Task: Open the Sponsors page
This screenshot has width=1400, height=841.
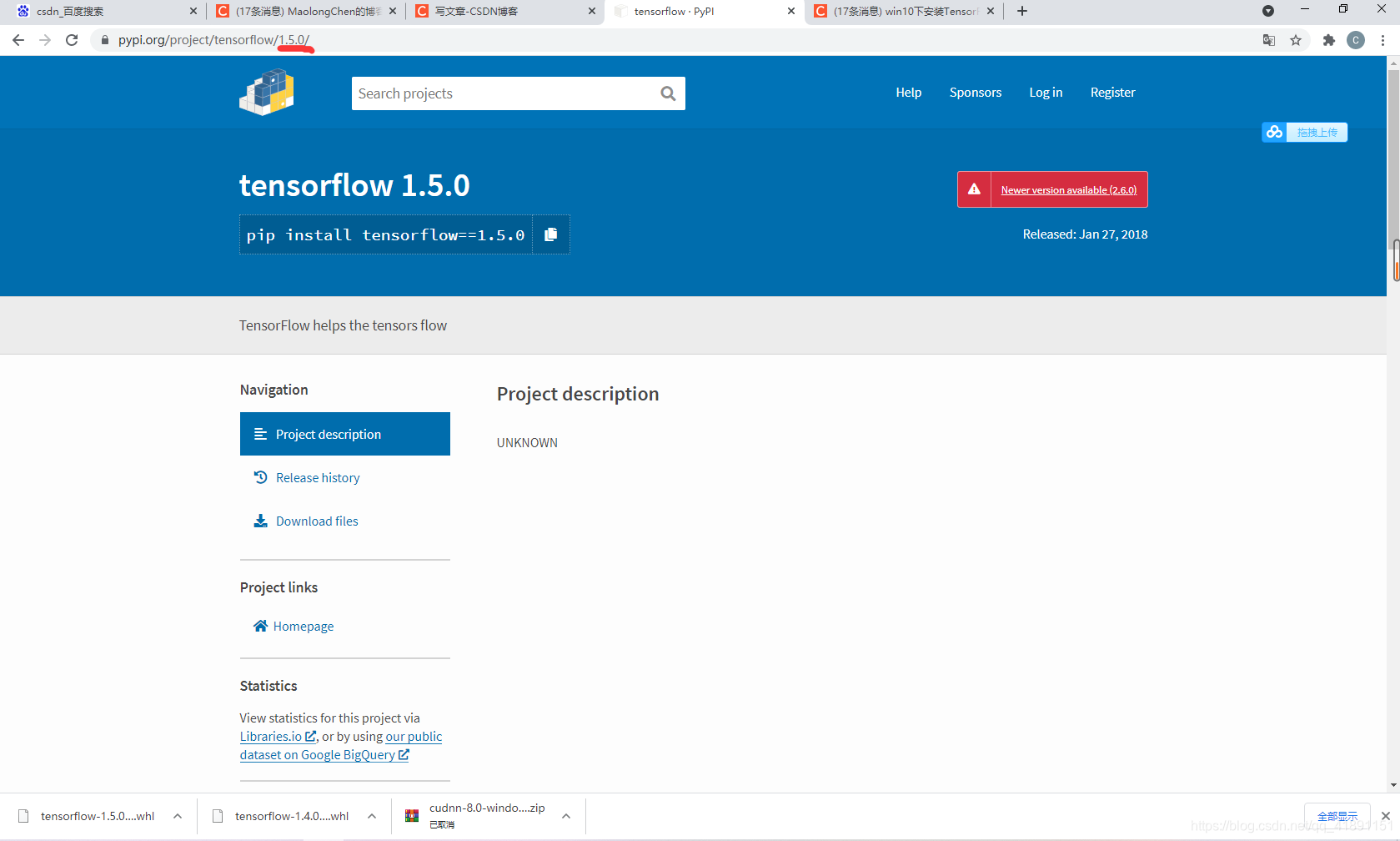Action: (976, 93)
